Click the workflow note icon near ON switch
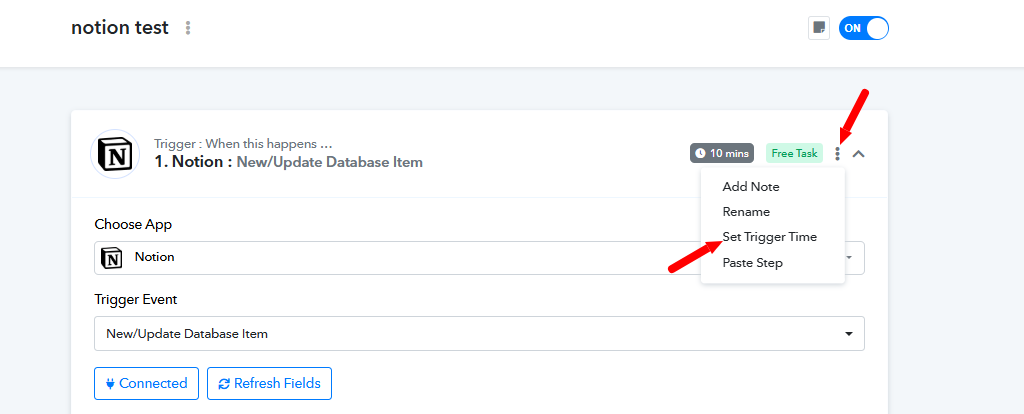The image size is (1024, 414). pos(818,28)
